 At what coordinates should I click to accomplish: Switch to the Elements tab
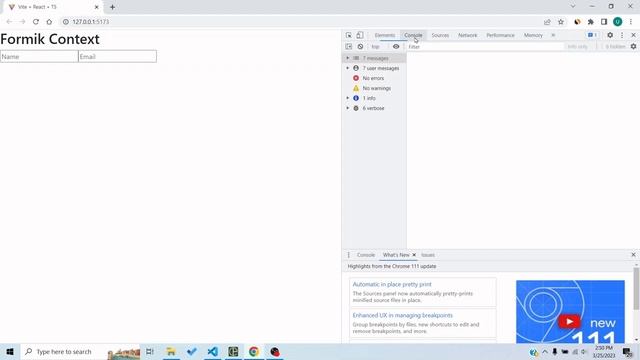coord(385,35)
